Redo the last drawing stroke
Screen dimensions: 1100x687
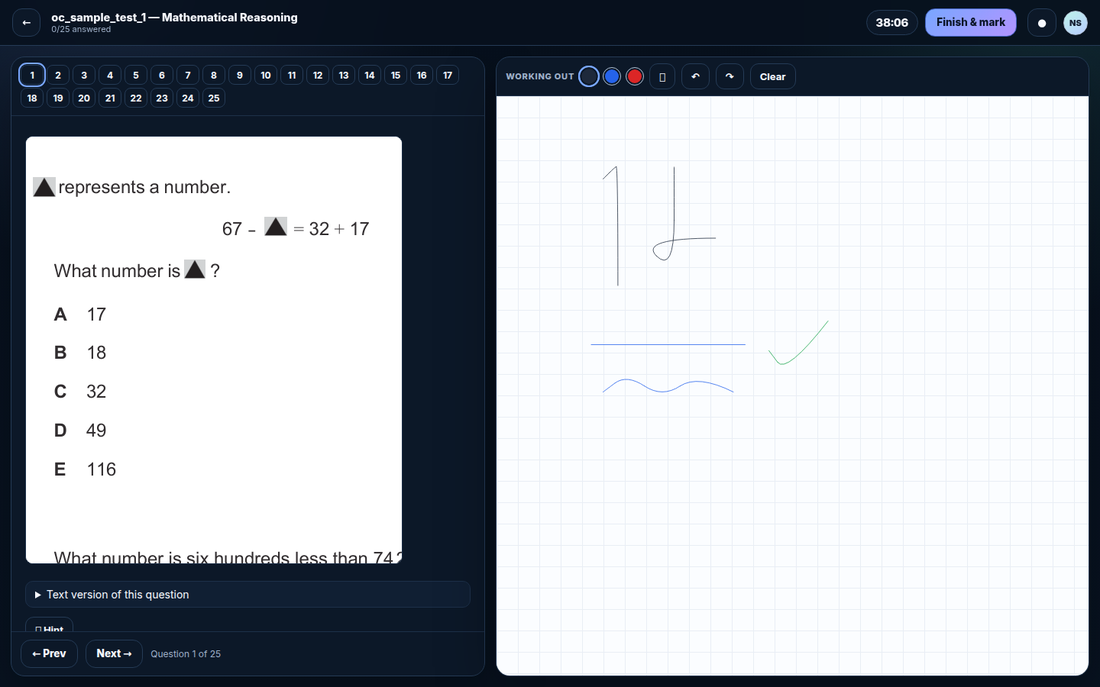730,76
